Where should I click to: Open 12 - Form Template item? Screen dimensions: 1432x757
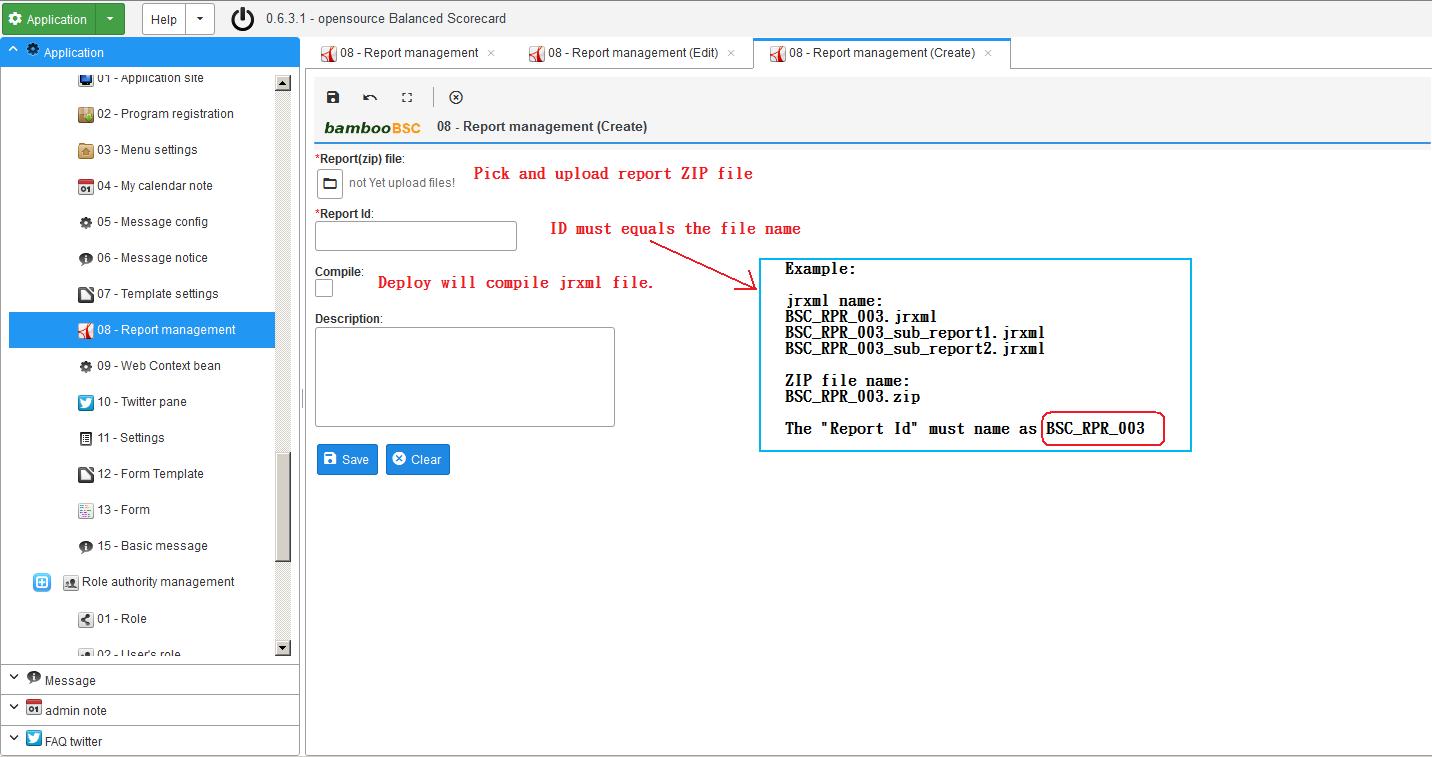(x=140, y=474)
